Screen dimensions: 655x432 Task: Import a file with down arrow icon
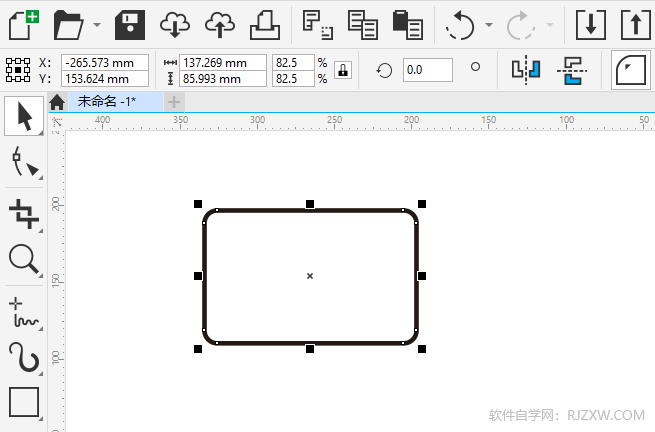(591, 25)
